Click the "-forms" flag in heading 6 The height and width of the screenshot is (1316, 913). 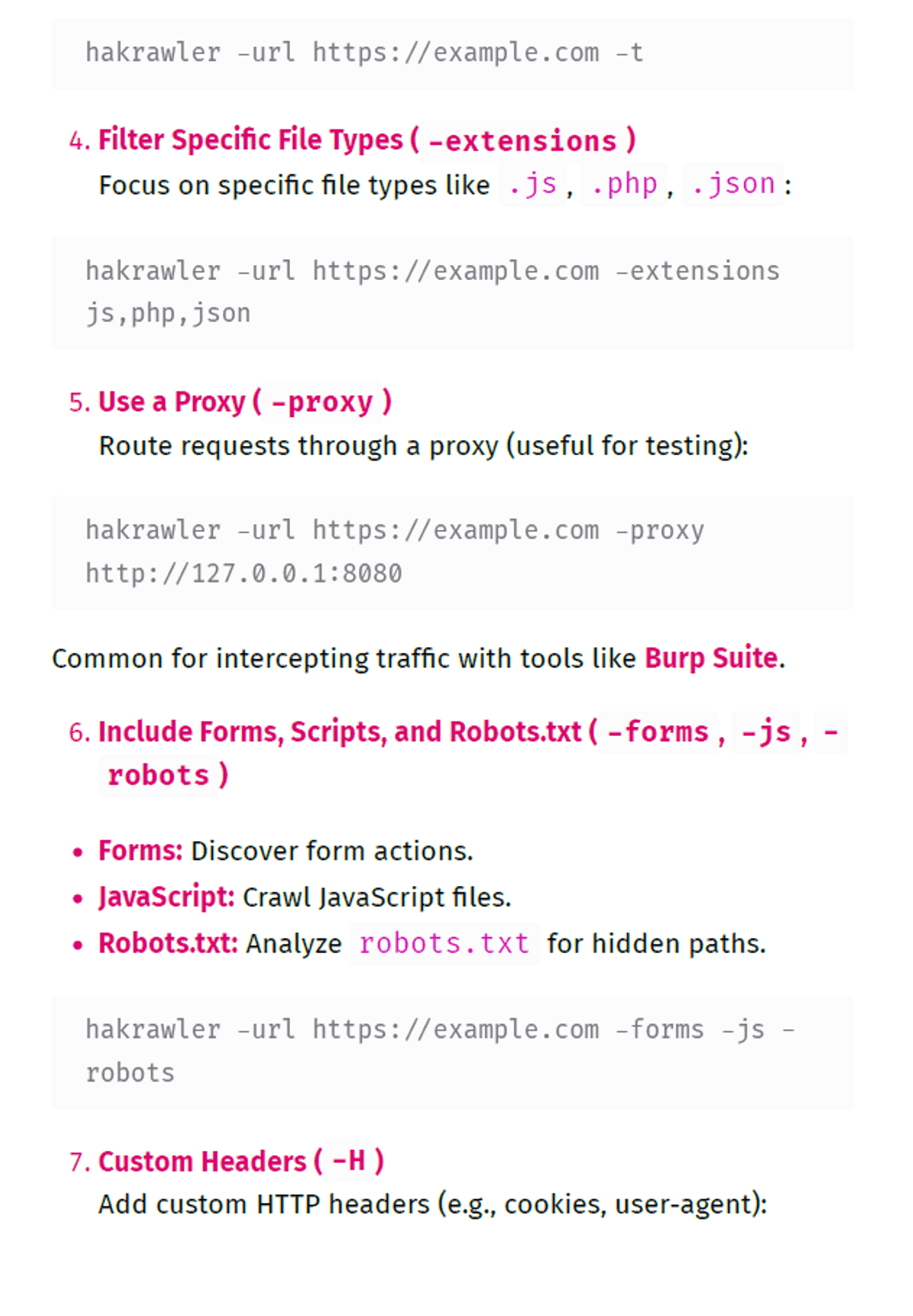tap(658, 732)
